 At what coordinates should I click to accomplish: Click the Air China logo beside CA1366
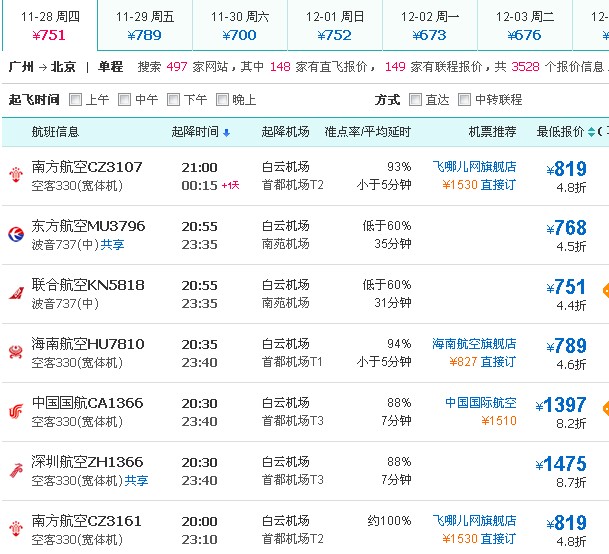click(x=16, y=411)
